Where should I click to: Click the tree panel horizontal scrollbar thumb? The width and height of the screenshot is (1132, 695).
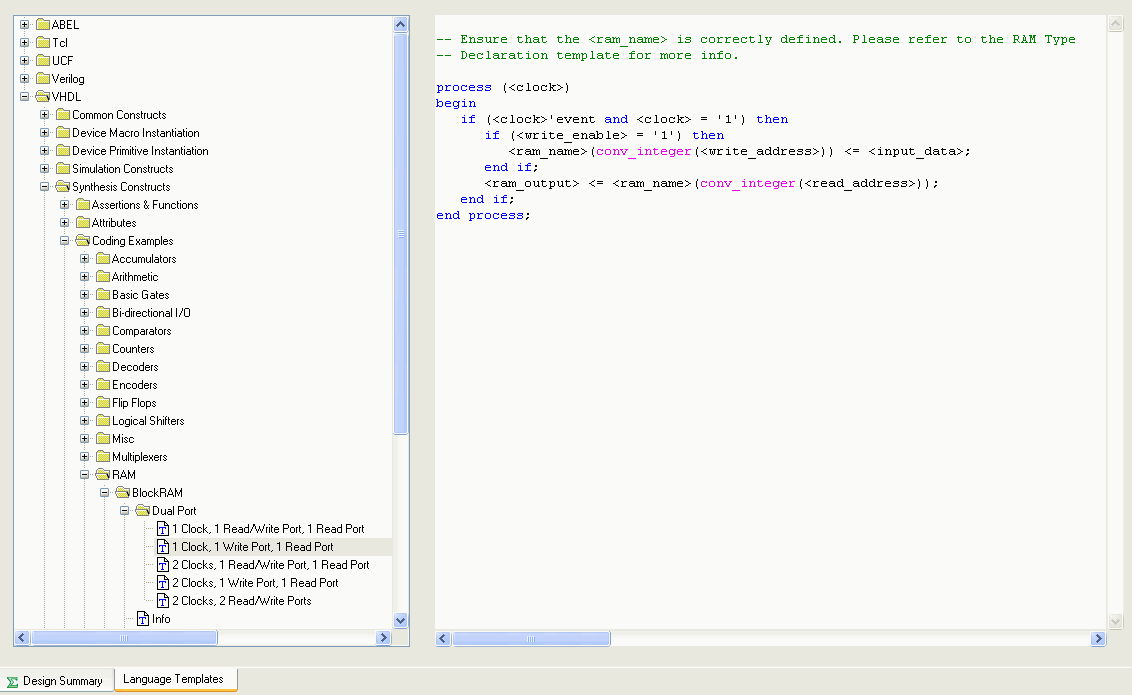(x=124, y=638)
